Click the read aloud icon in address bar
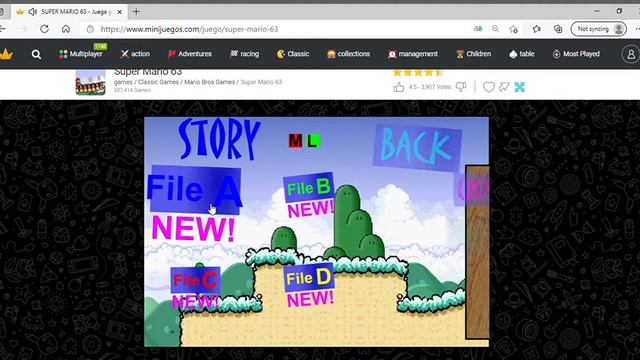This screenshot has width=640, height=360. point(478,29)
